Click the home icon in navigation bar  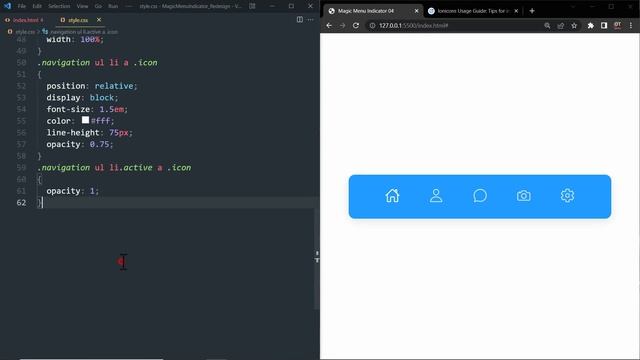392,196
